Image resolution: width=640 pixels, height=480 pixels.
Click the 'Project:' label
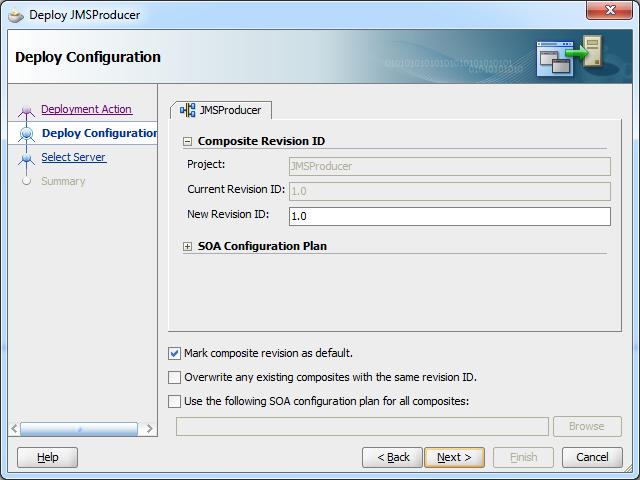206,164
